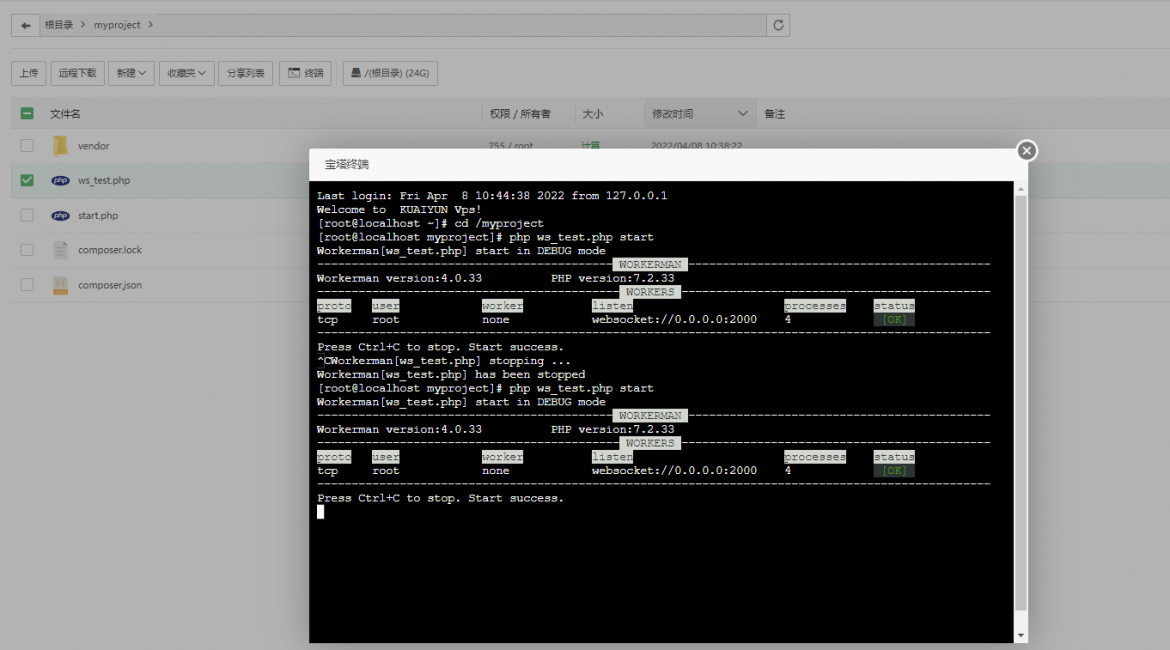Click the vendor folder icon
Image resolution: width=1170 pixels, height=650 pixels.
(x=60, y=146)
